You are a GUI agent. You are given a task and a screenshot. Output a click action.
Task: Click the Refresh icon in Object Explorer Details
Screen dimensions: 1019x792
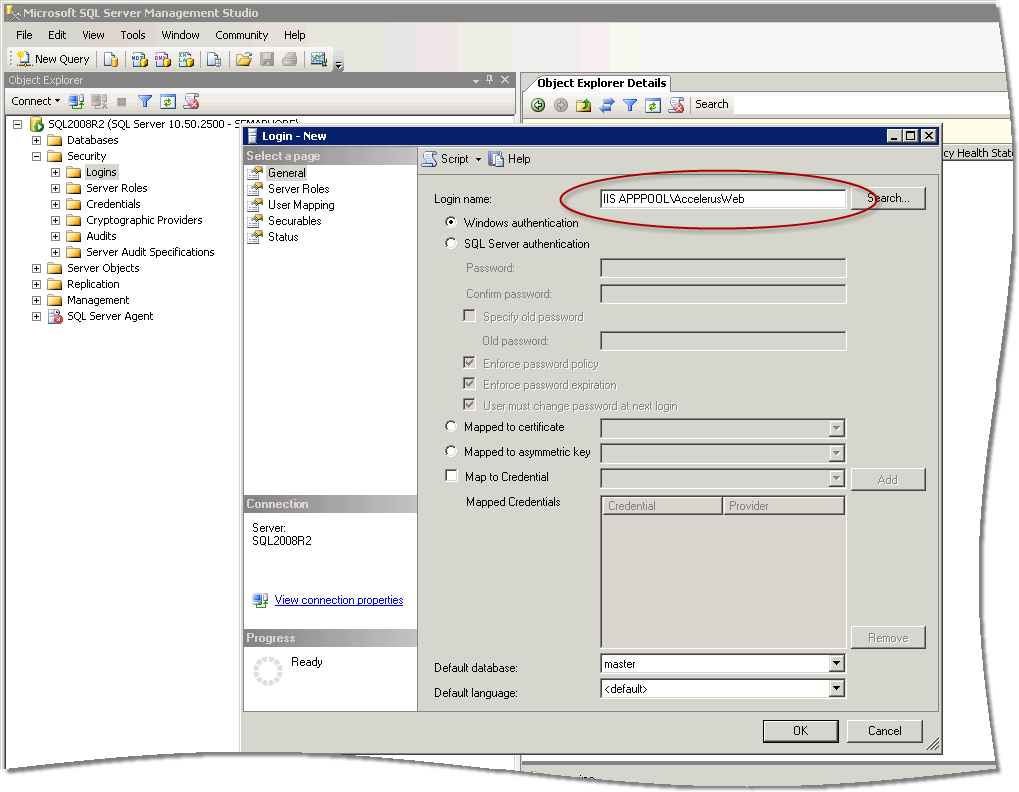(653, 105)
